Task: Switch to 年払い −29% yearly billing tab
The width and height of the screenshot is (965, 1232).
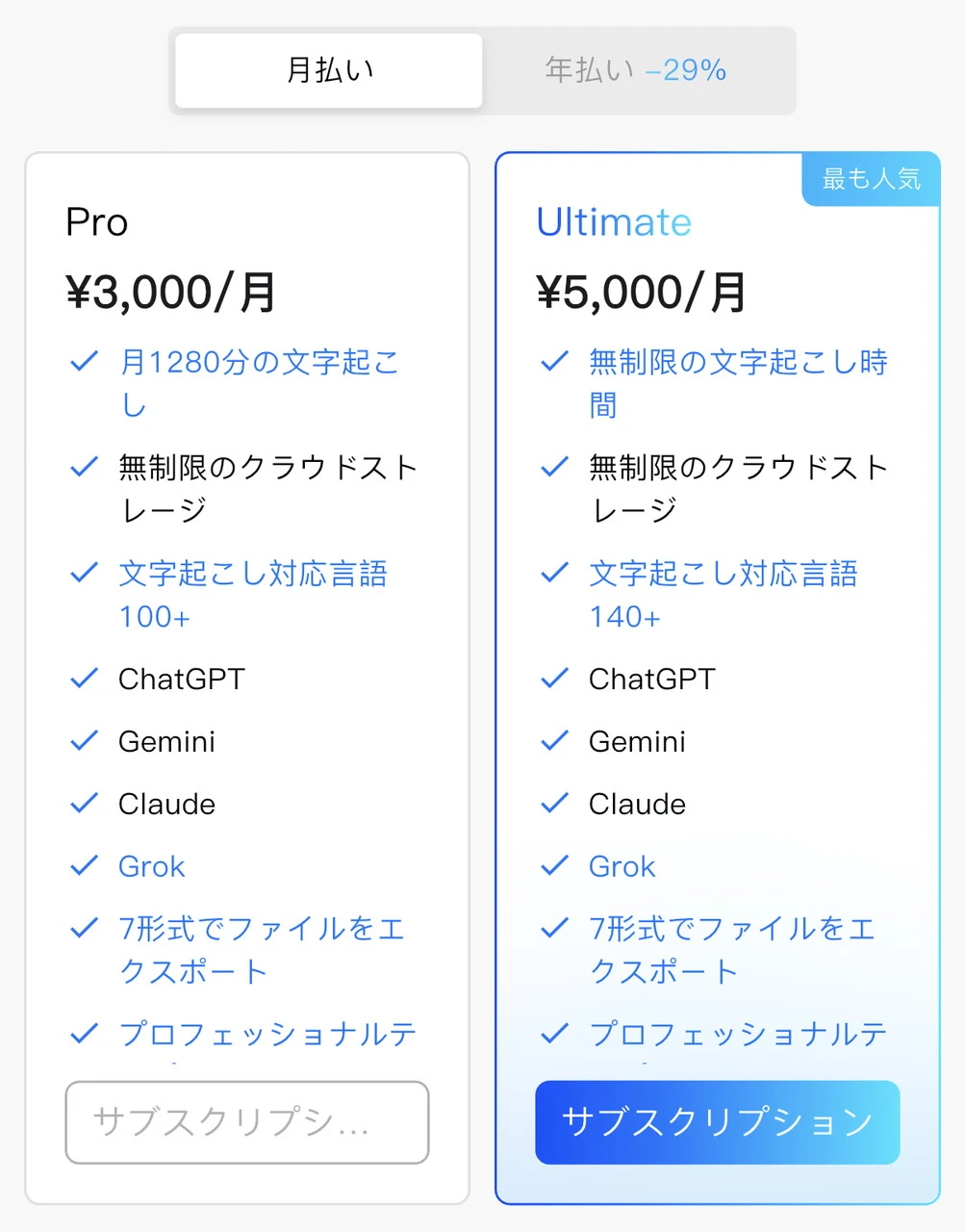Action: [635, 70]
